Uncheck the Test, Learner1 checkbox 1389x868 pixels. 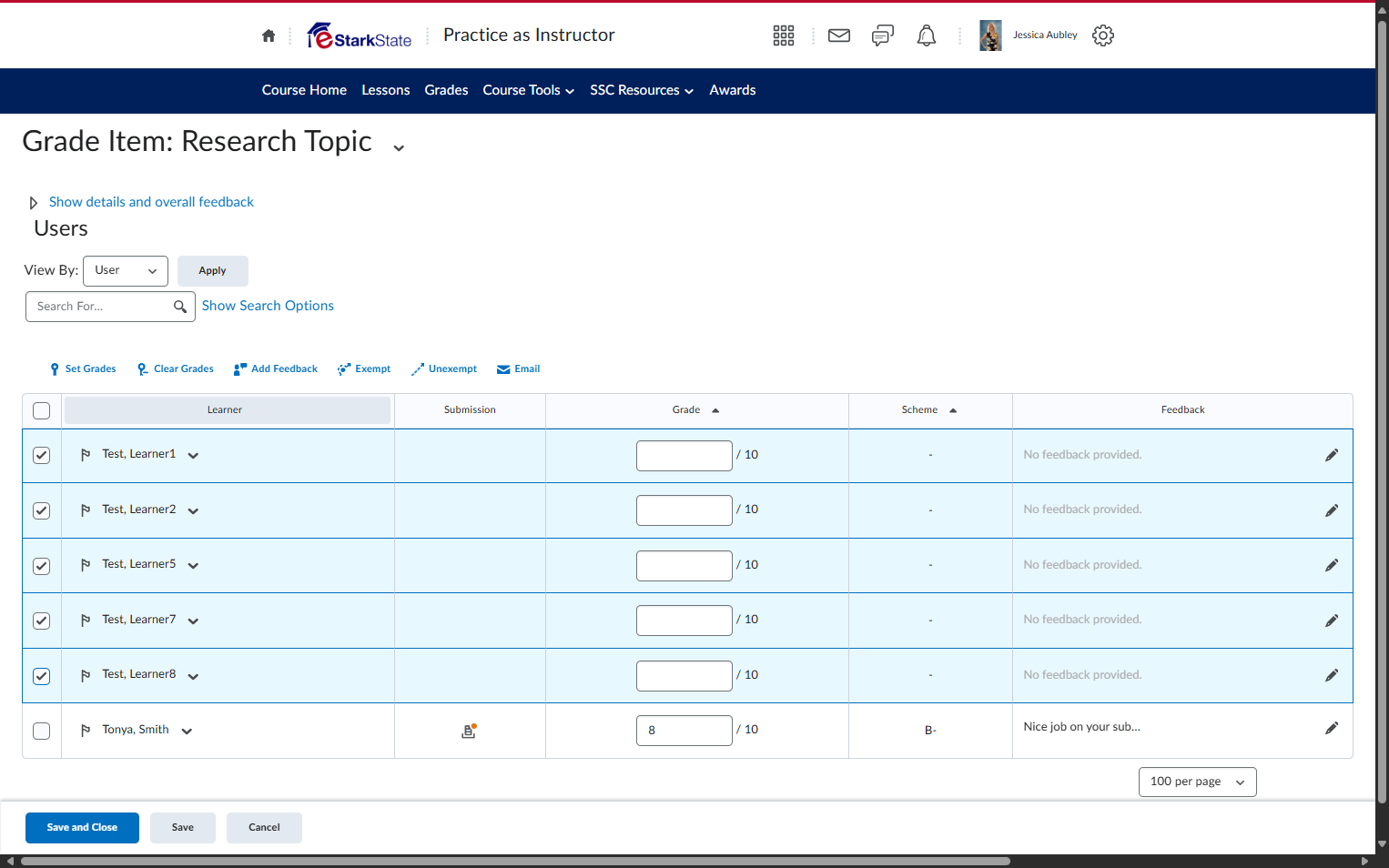(x=41, y=455)
